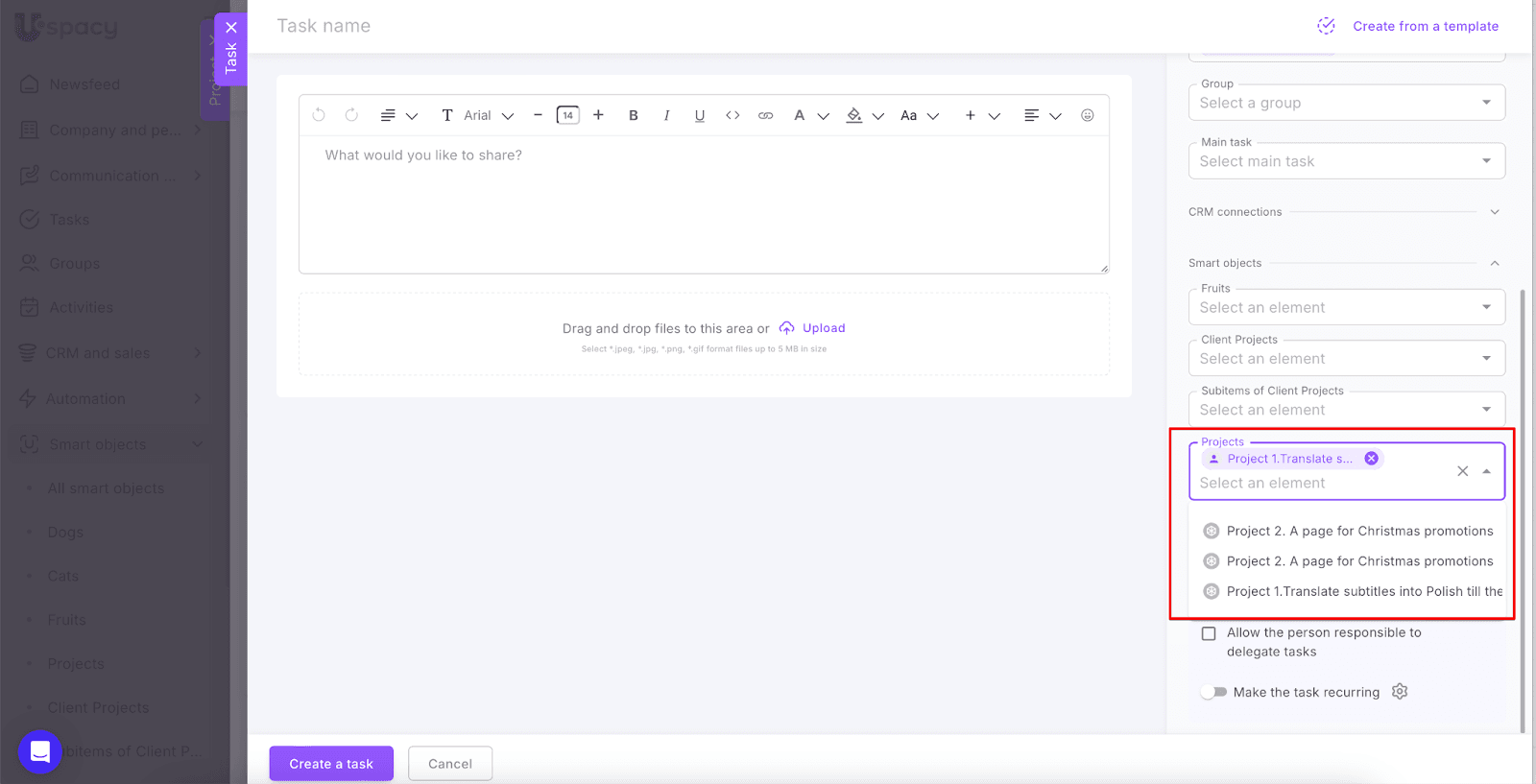
Task: Insert a code block with the angle-brackets icon
Action: [732, 115]
